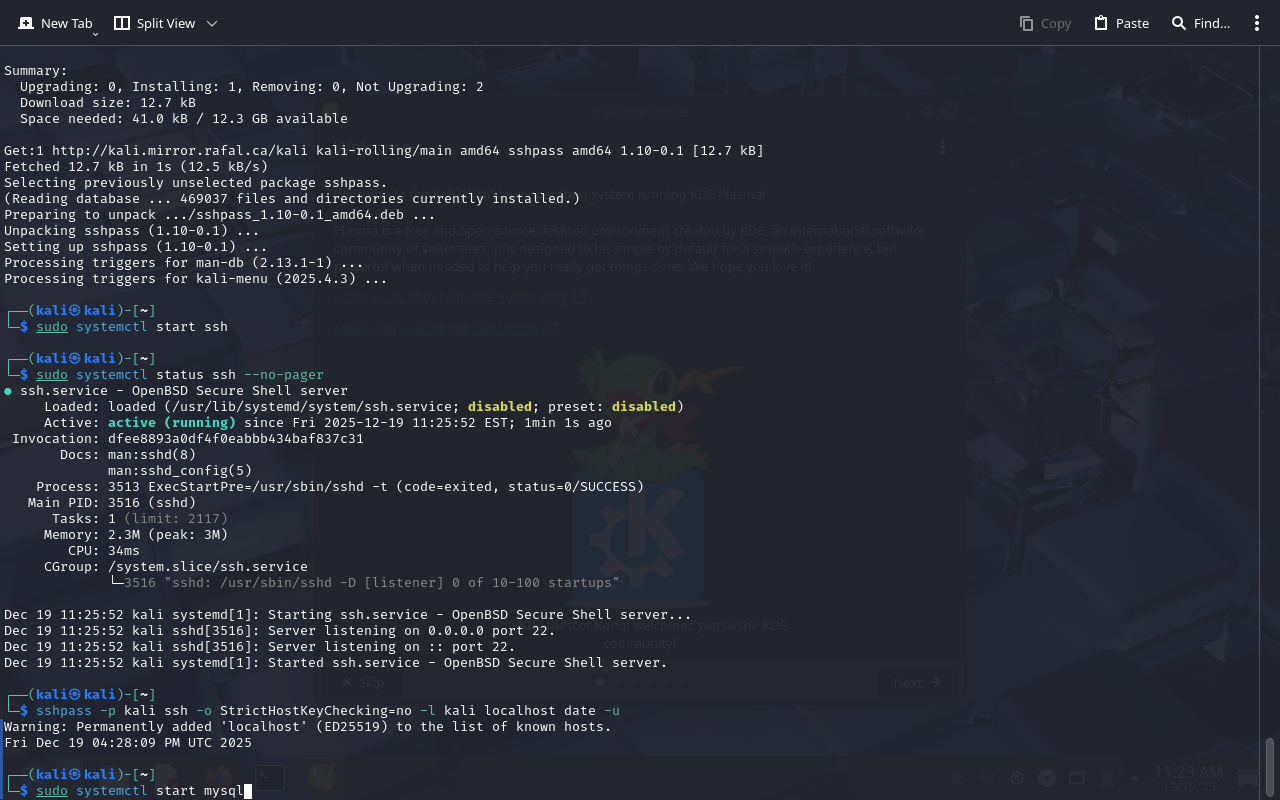Click the 'active (running)' status text
This screenshot has width=1280, height=800.
(x=171, y=423)
